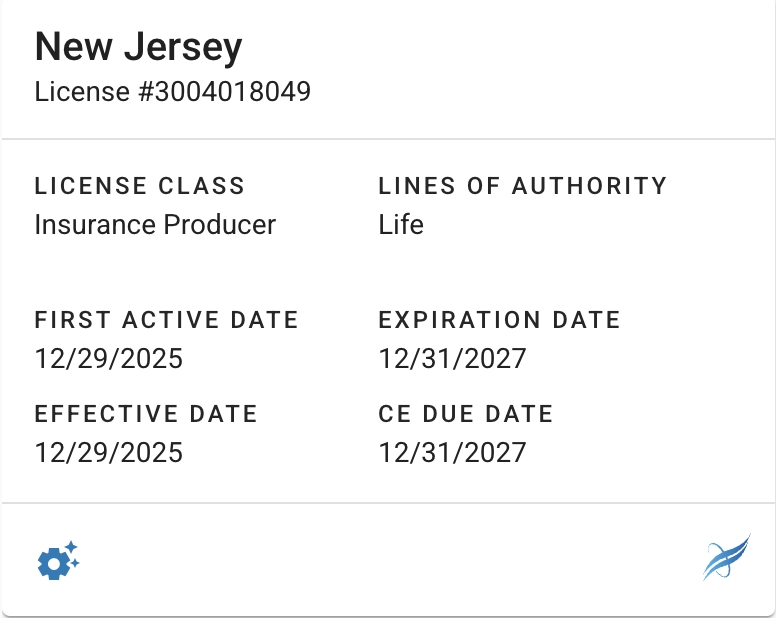Click the bottom border of the card
776x618 pixels.
388,615
